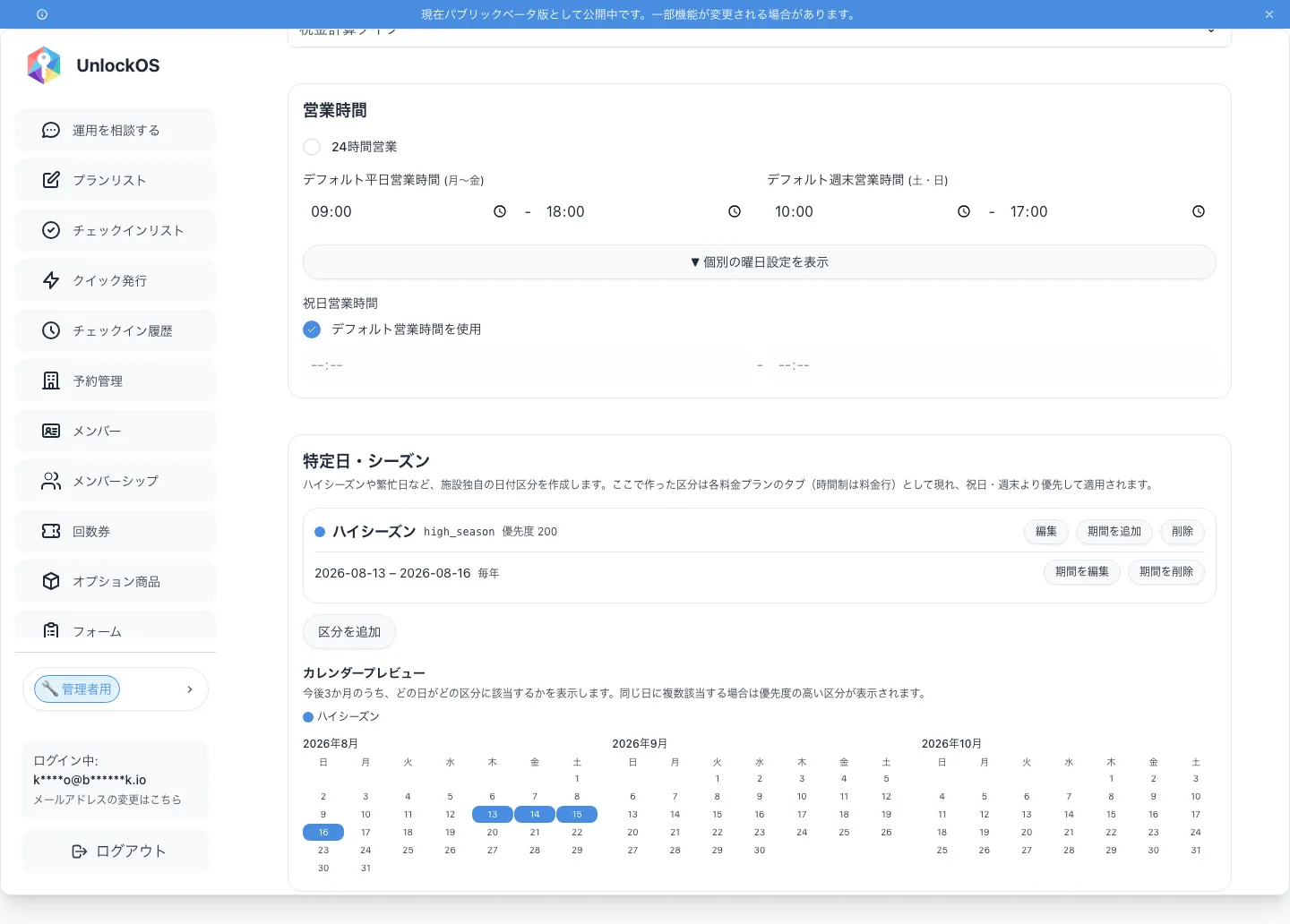Click highlighted August 16 in calendar
The image size is (1290, 924).
pyautogui.click(x=323, y=833)
